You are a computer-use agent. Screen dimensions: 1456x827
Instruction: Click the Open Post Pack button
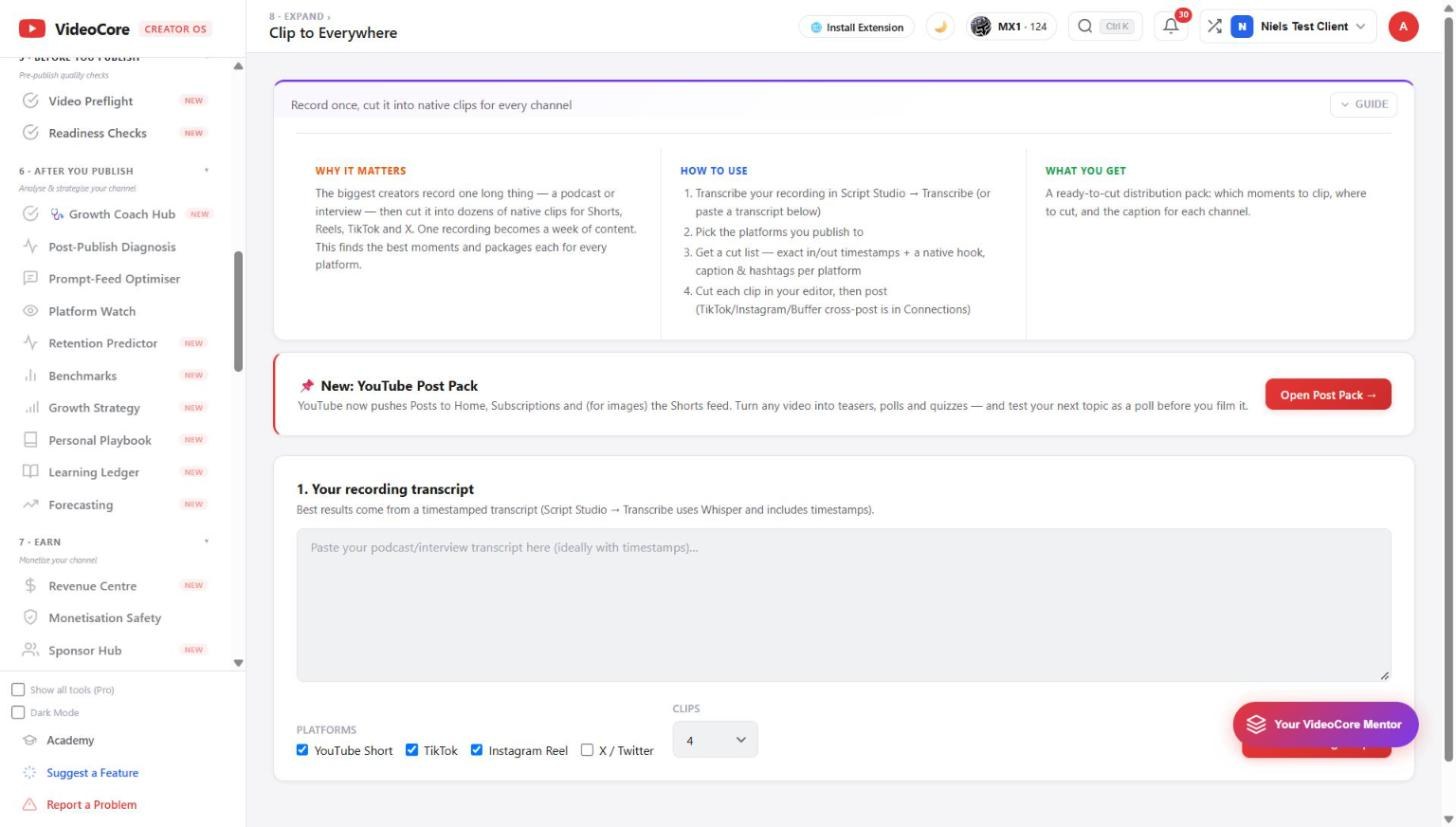[x=1328, y=394]
